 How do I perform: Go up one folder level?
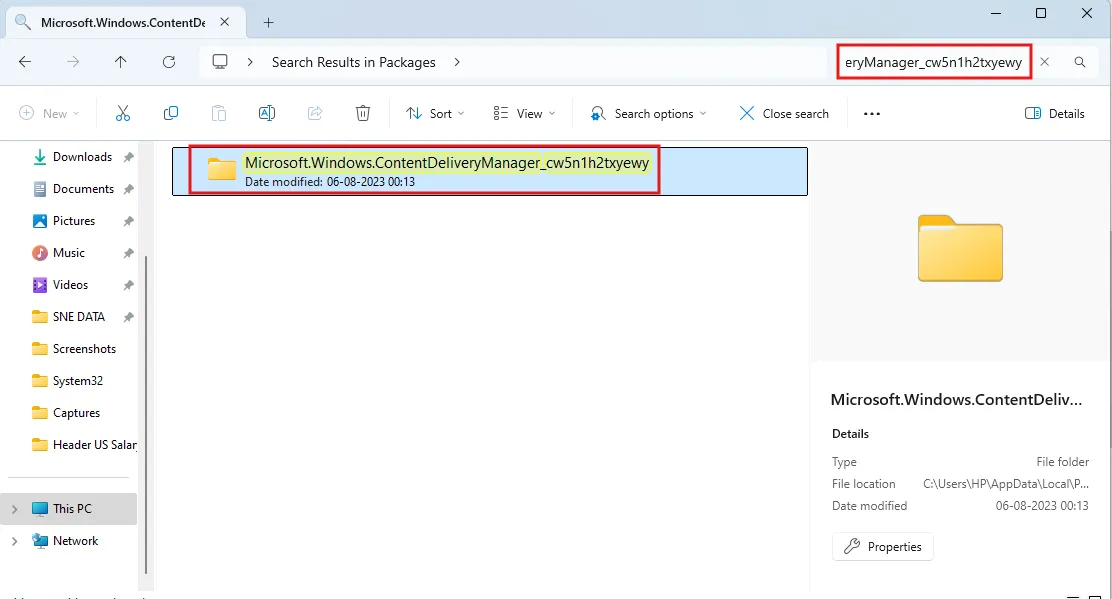[121, 62]
